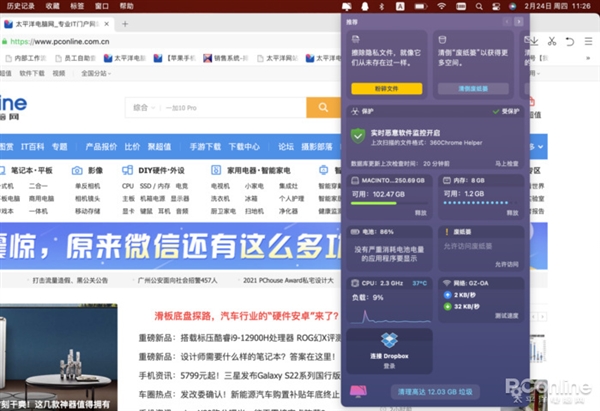Click 家用电器·智能家电 category icon

pos(216,170)
